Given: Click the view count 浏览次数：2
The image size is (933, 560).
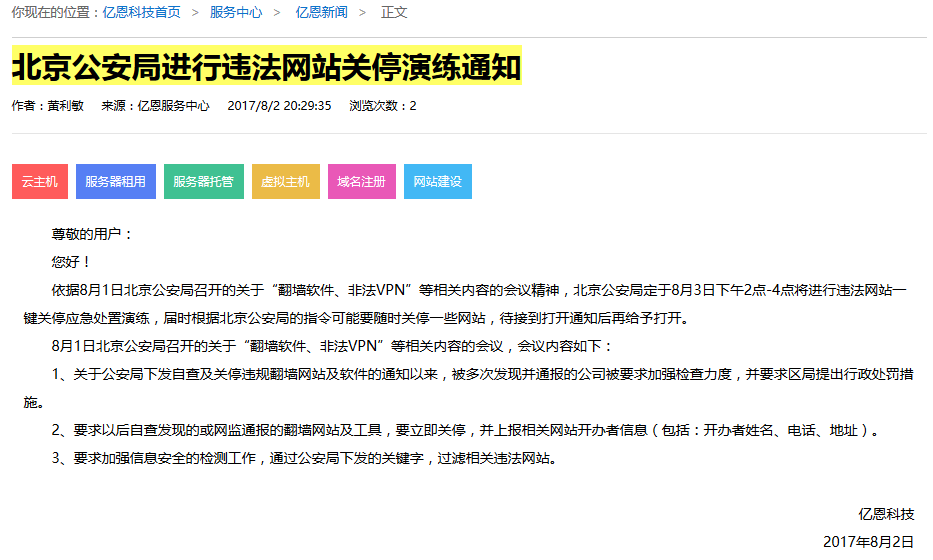Looking at the screenshot, I should (x=383, y=106).
